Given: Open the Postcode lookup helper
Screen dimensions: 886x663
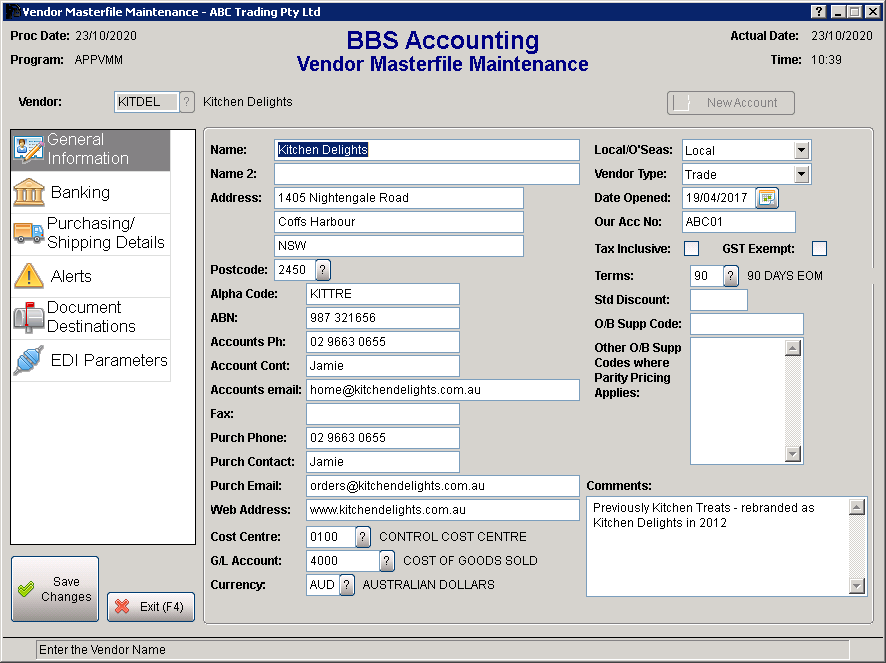Looking at the screenshot, I should [x=323, y=270].
